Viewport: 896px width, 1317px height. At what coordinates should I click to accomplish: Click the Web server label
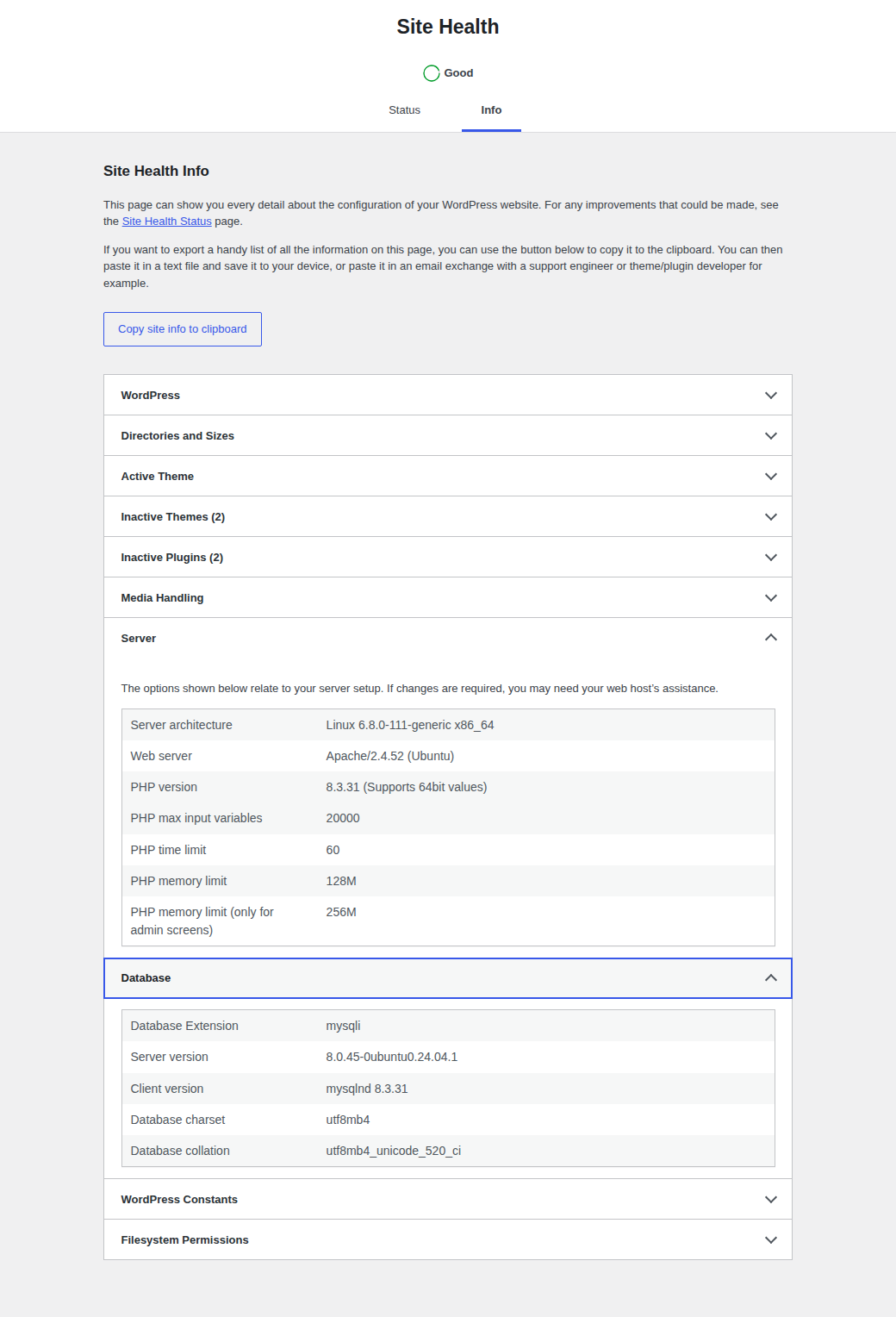(161, 756)
